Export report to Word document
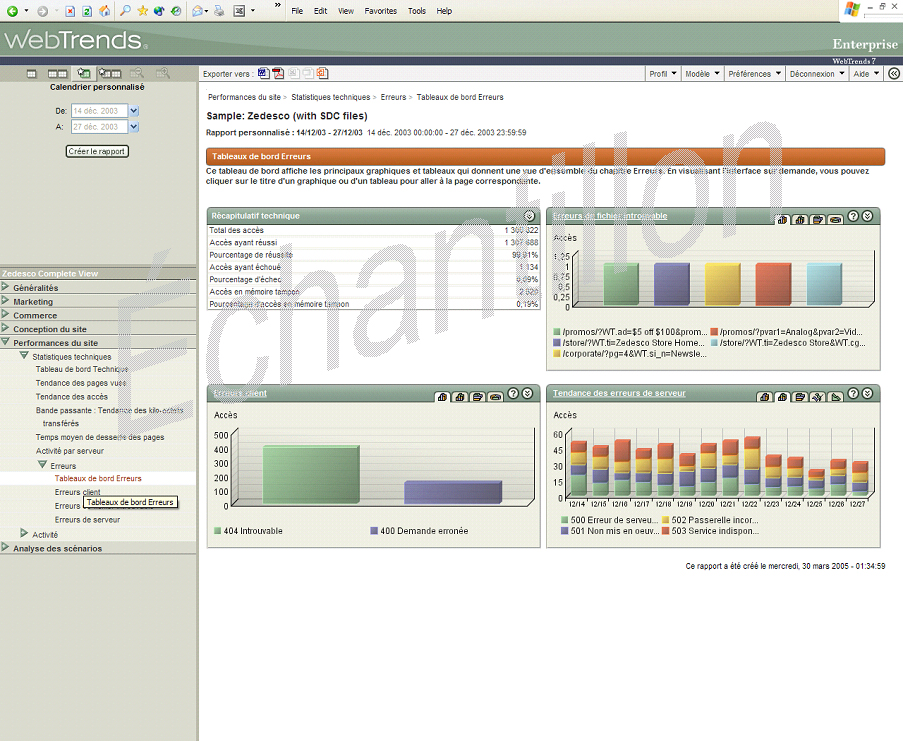The image size is (903, 741). (x=263, y=73)
